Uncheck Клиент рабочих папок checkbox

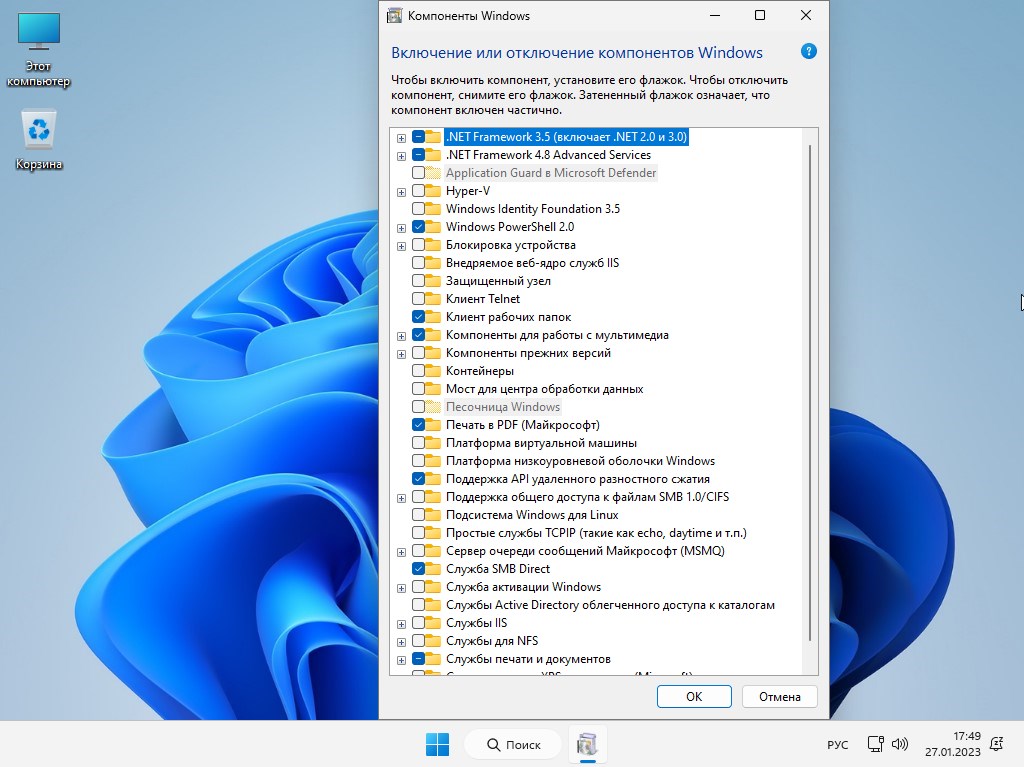(418, 317)
